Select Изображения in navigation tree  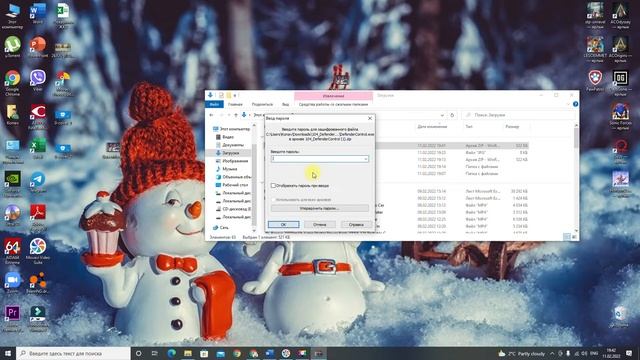pyautogui.click(x=235, y=161)
